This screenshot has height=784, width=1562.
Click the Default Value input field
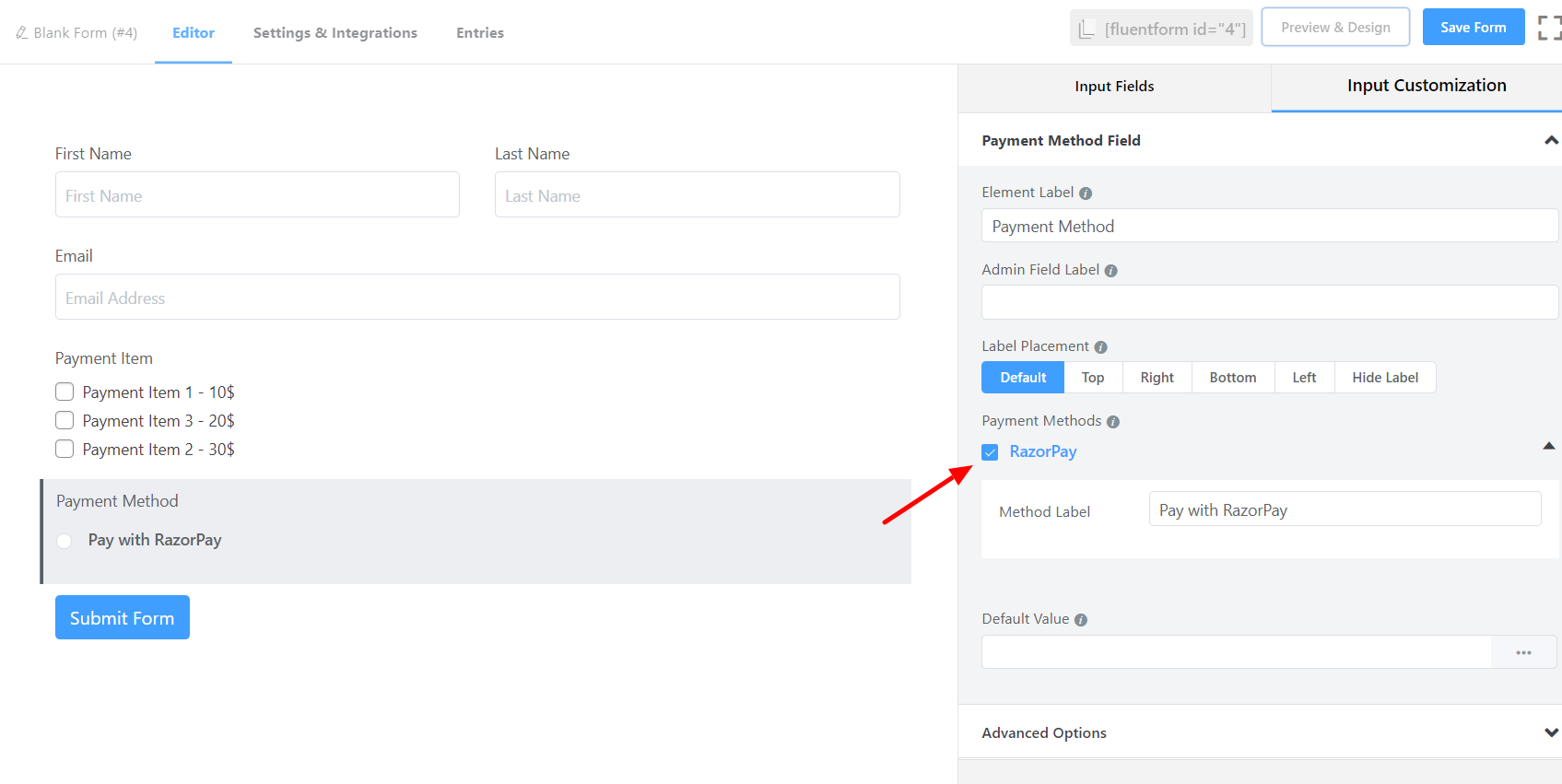[1237, 652]
